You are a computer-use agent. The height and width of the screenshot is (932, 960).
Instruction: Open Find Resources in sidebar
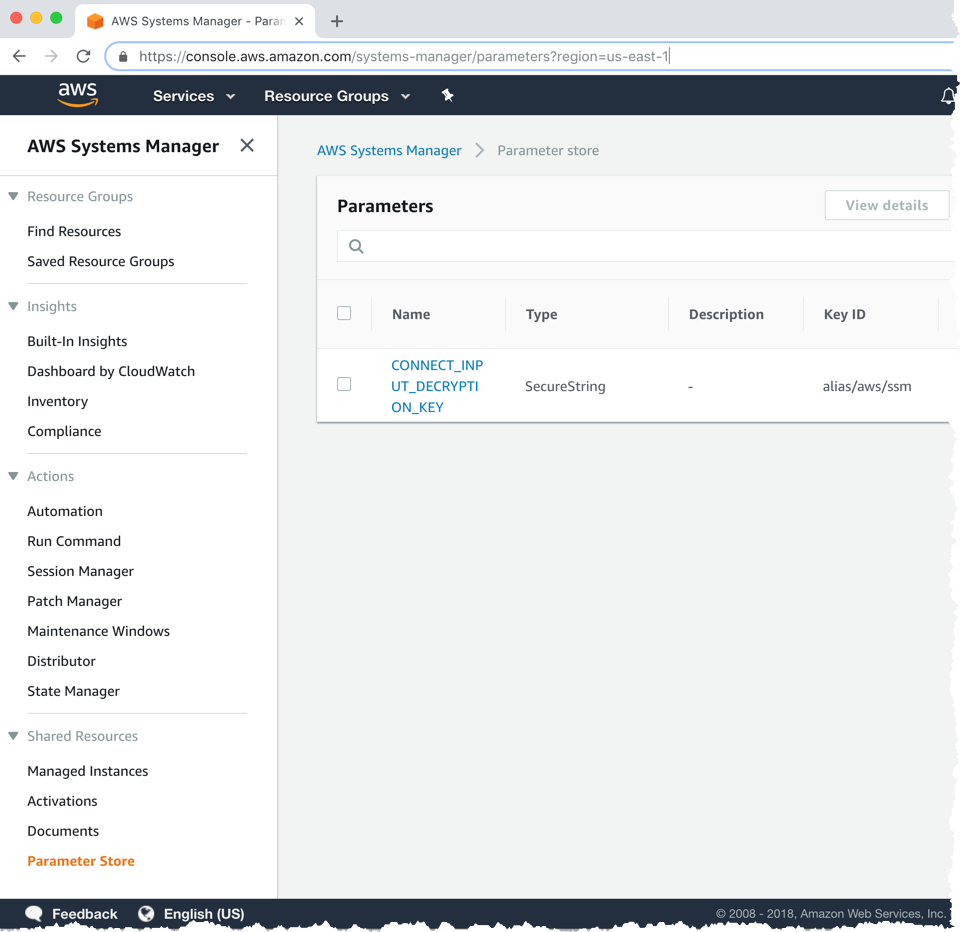[x=74, y=231]
